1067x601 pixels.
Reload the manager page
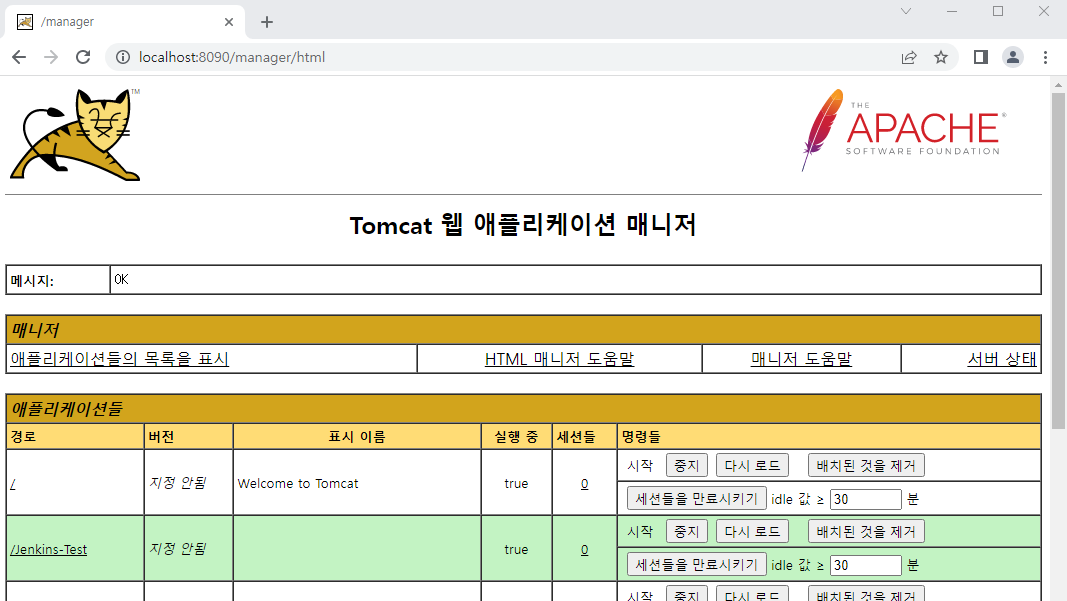[x=83, y=57]
